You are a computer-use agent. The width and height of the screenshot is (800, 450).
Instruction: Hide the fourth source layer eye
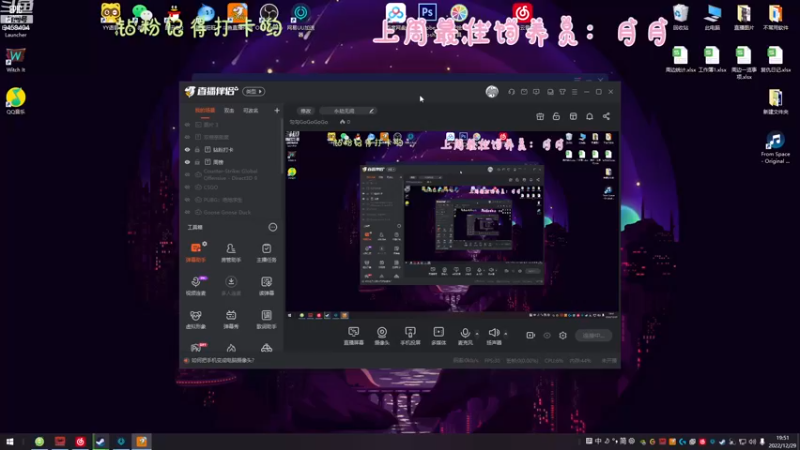pyautogui.click(x=187, y=162)
